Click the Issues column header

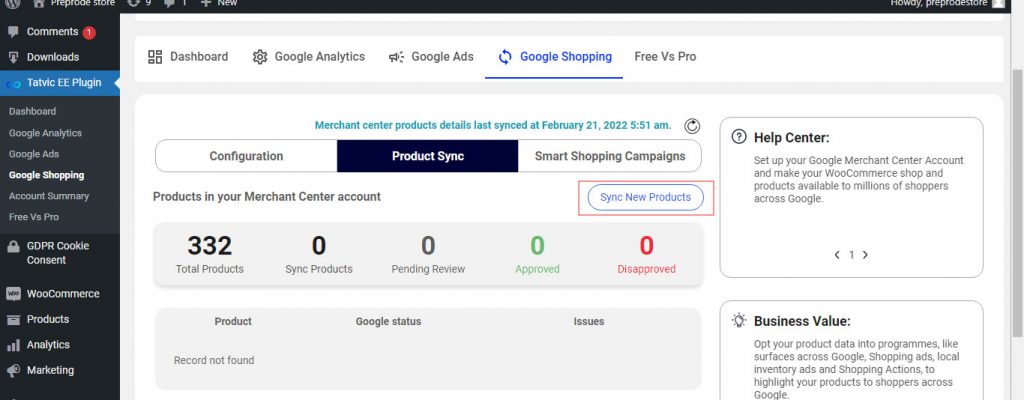point(589,322)
